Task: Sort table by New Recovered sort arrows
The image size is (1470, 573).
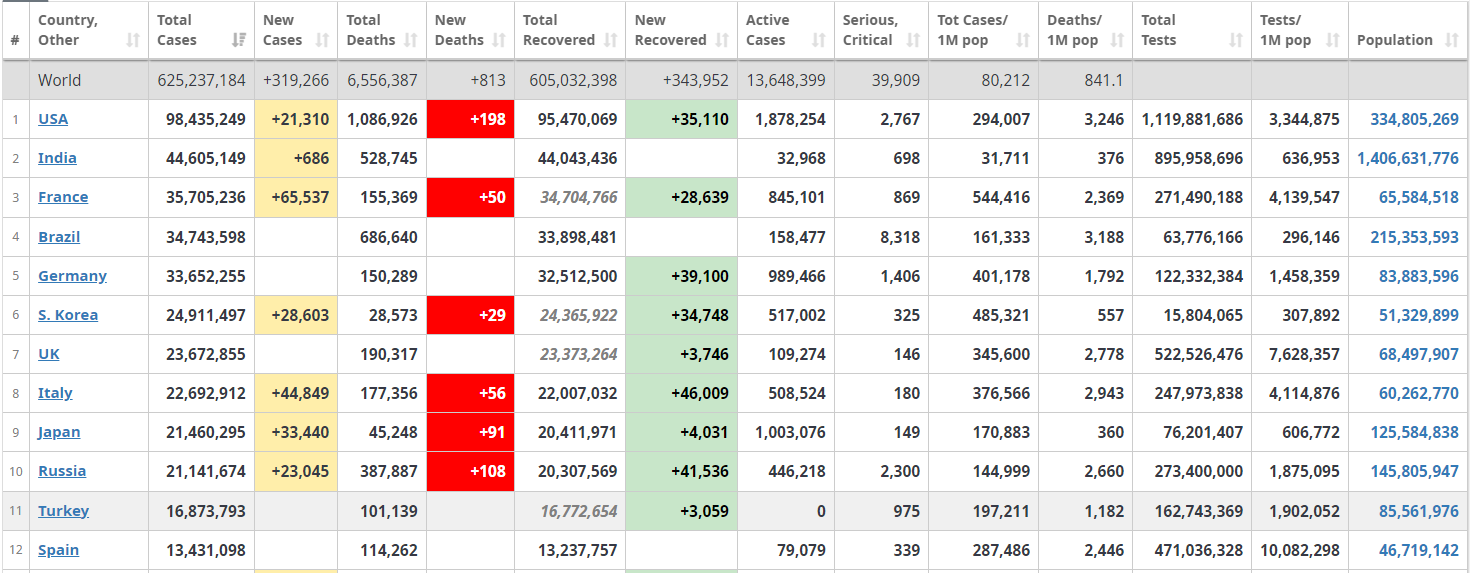Action: click(x=721, y=40)
